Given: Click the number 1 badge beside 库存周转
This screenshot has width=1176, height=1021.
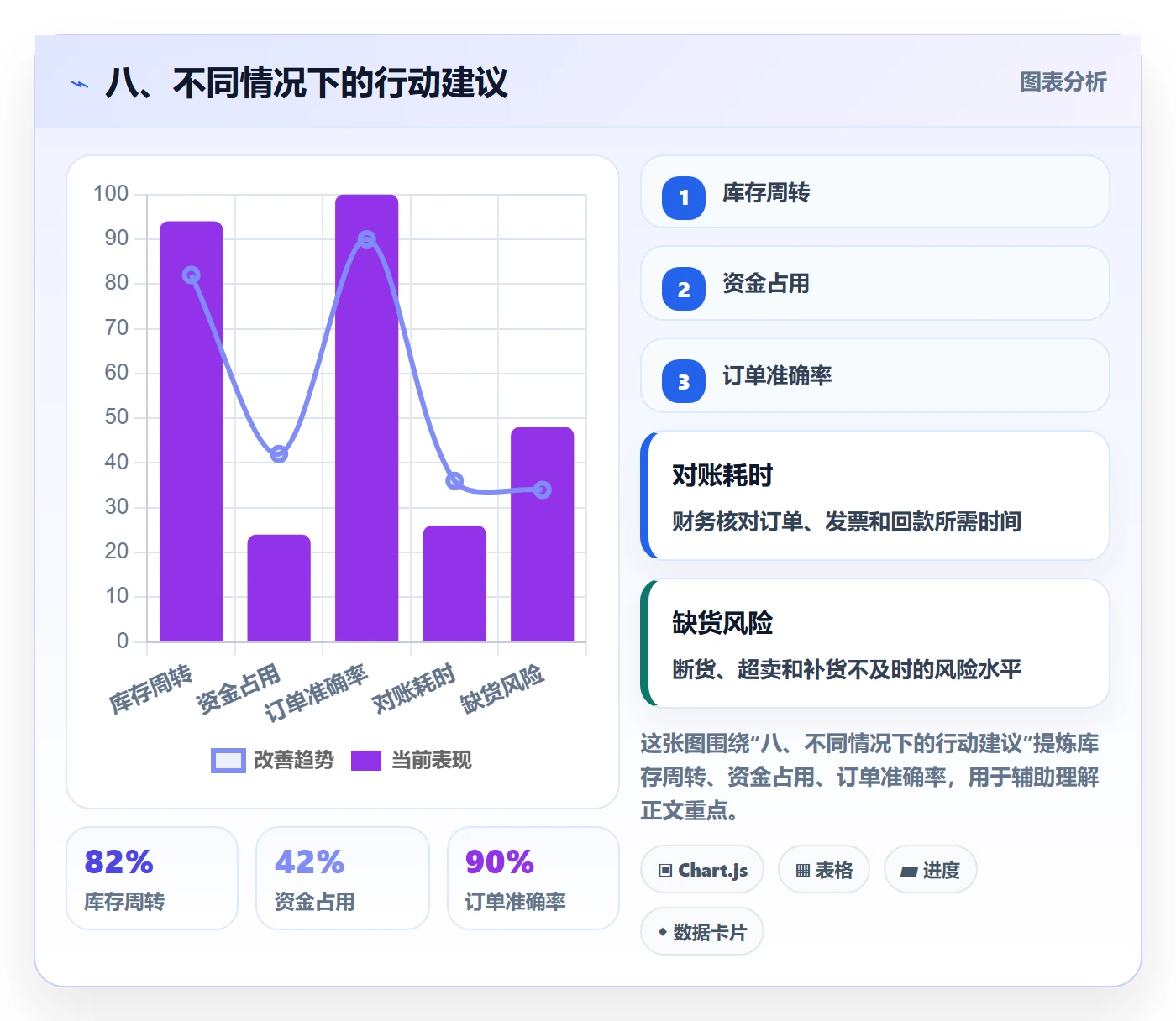Looking at the screenshot, I should coord(684,197).
